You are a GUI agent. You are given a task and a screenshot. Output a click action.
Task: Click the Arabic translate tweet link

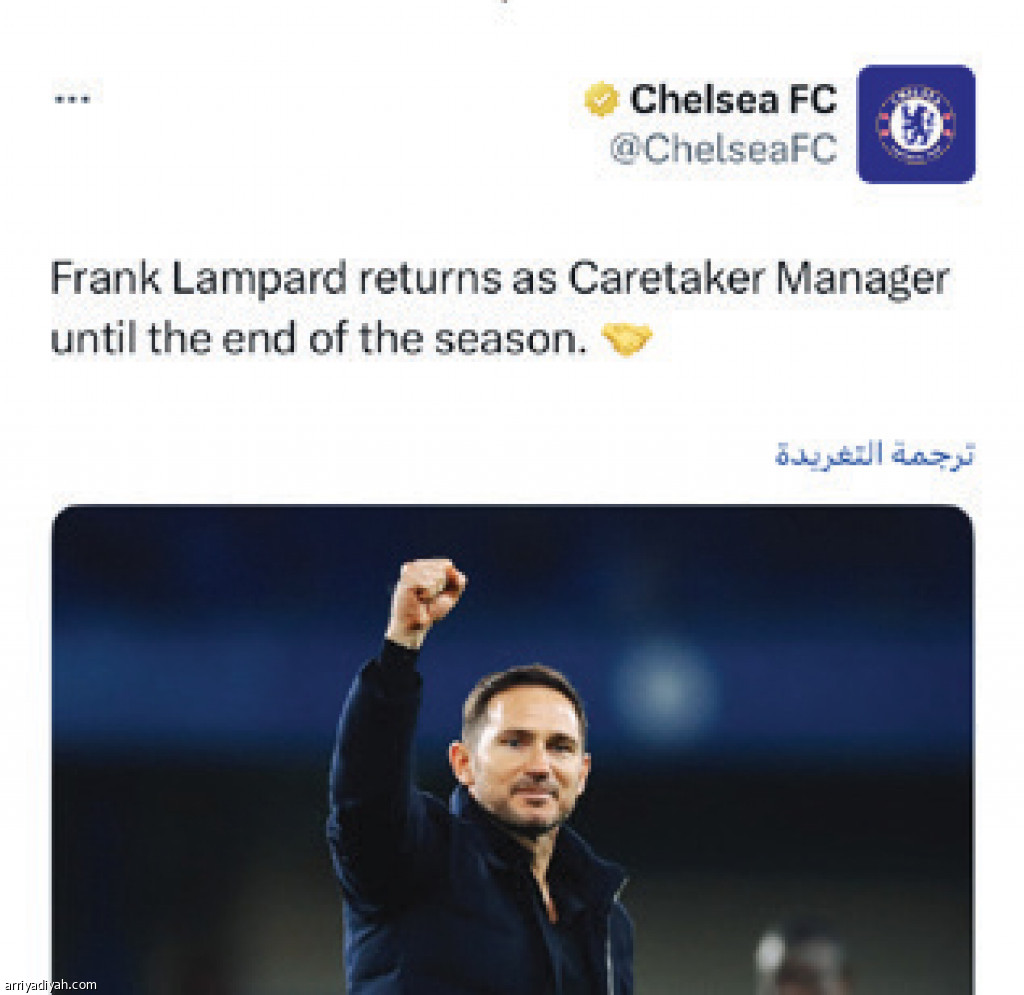click(x=874, y=454)
